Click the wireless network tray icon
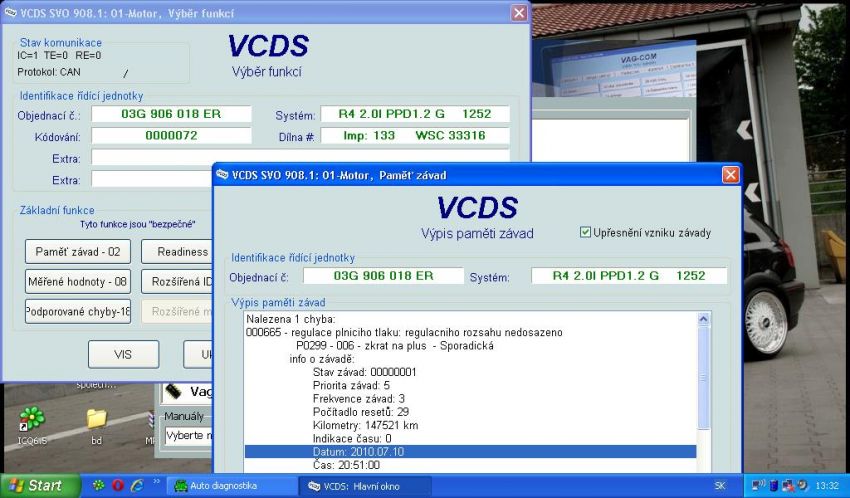850x498 pixels. point(758,486)
